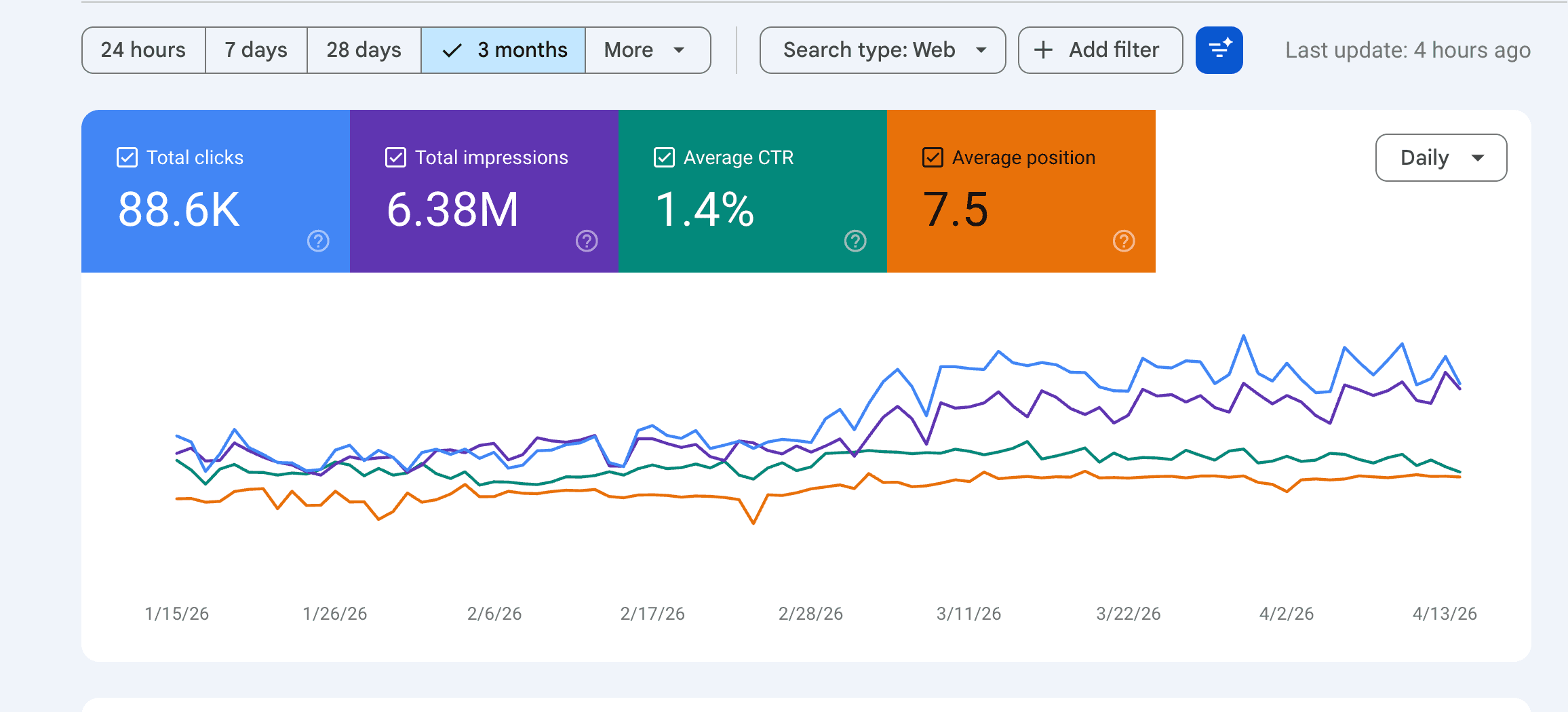
Task: Click the 1/15/26 axis date label
Action: click(x=177, y=614)
